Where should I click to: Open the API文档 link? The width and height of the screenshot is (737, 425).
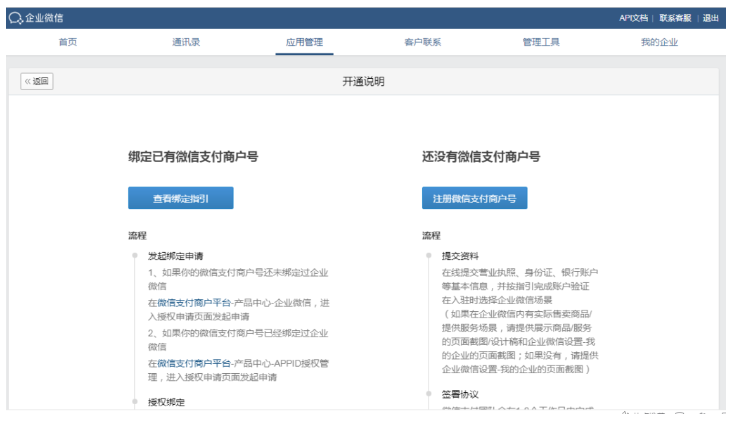(x=633, y=18)
